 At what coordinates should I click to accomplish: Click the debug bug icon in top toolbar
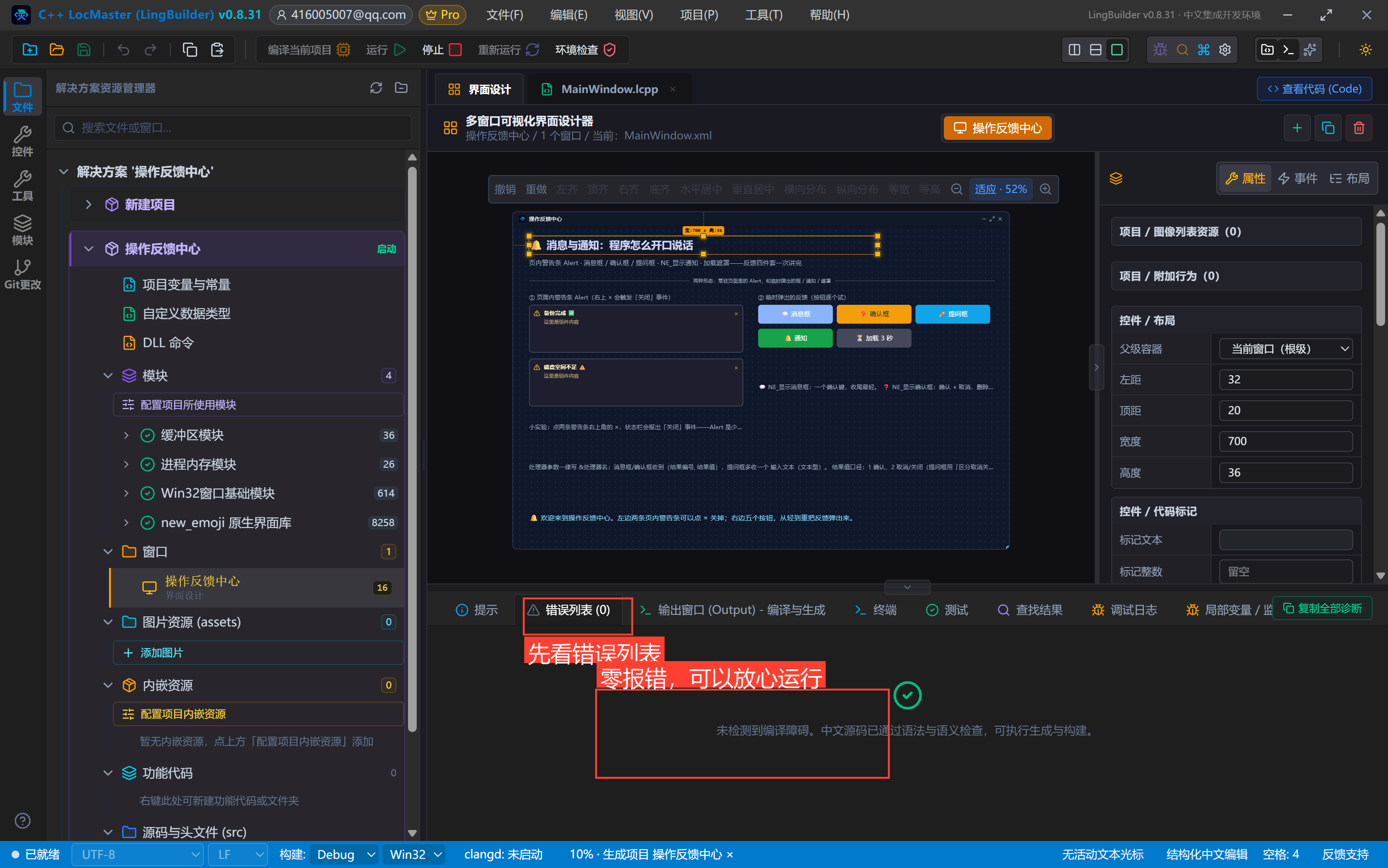(x=1160, y=50)
